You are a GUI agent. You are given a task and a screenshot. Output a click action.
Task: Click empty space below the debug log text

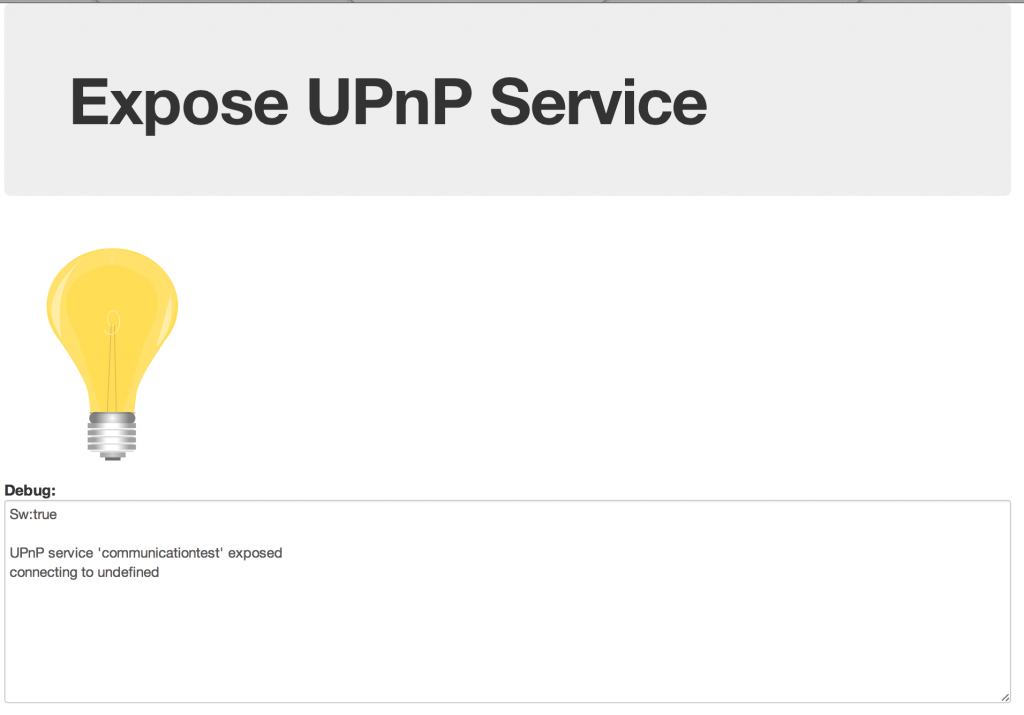(507, 640)
